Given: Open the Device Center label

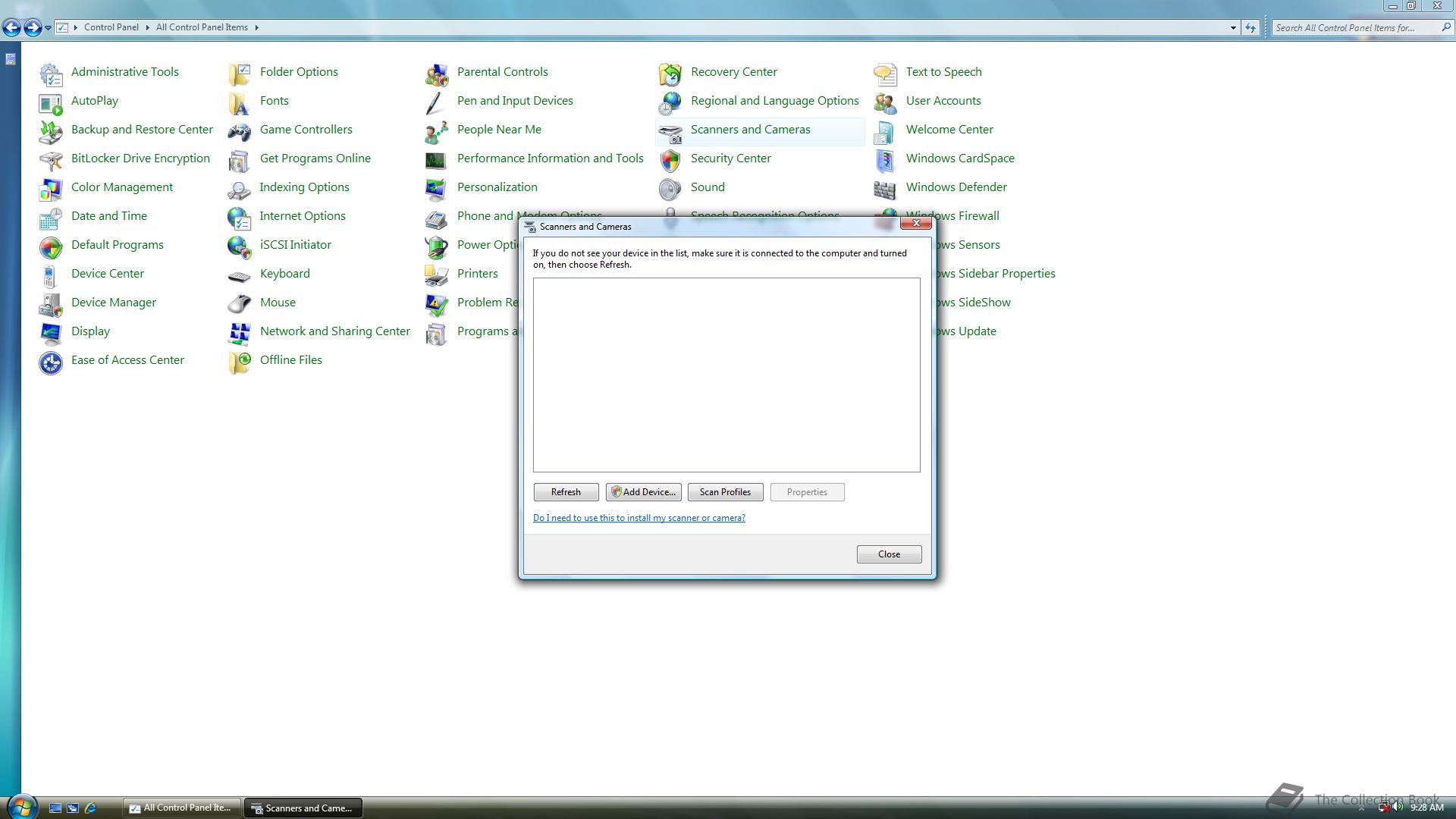Looking at the screenshot, I should point(107,274).
